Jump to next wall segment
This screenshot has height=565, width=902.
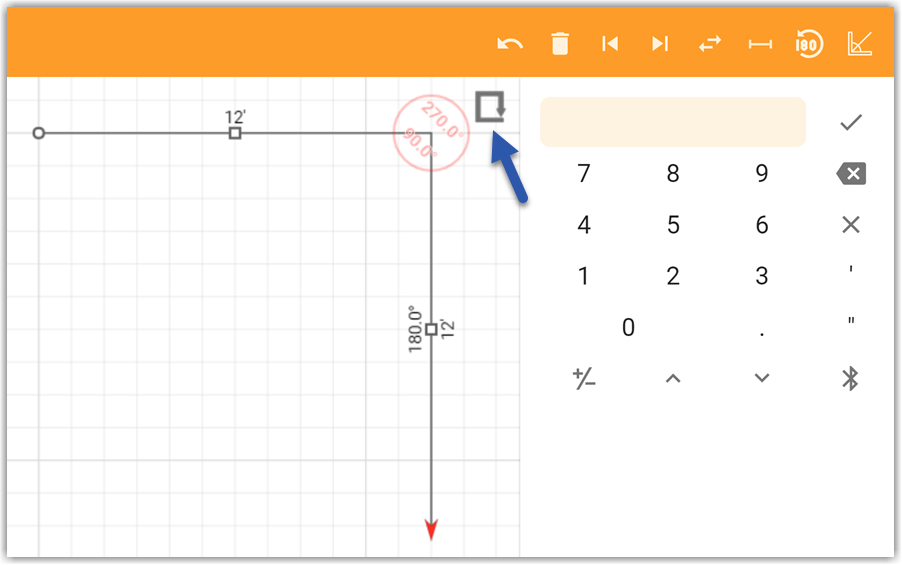tap(660, 44)
